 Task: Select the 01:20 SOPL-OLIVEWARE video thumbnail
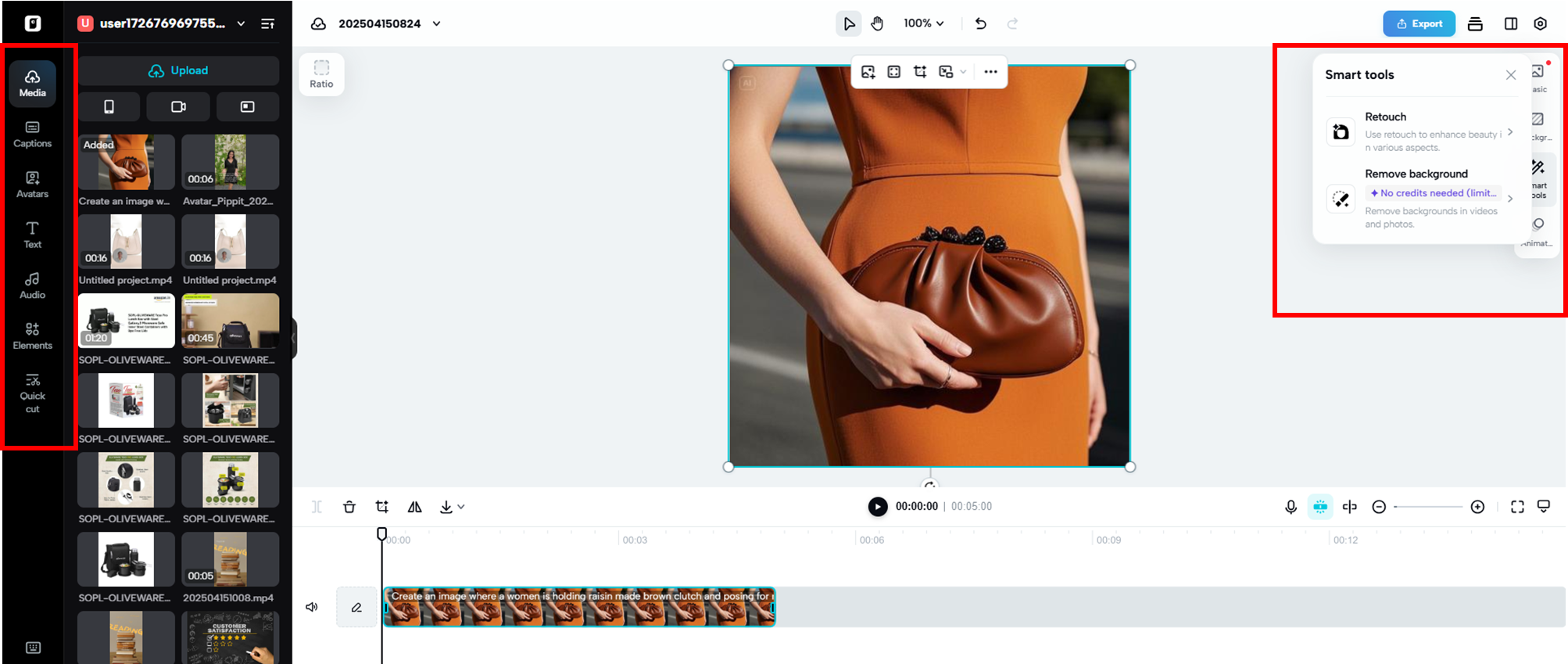coord(126,321)
